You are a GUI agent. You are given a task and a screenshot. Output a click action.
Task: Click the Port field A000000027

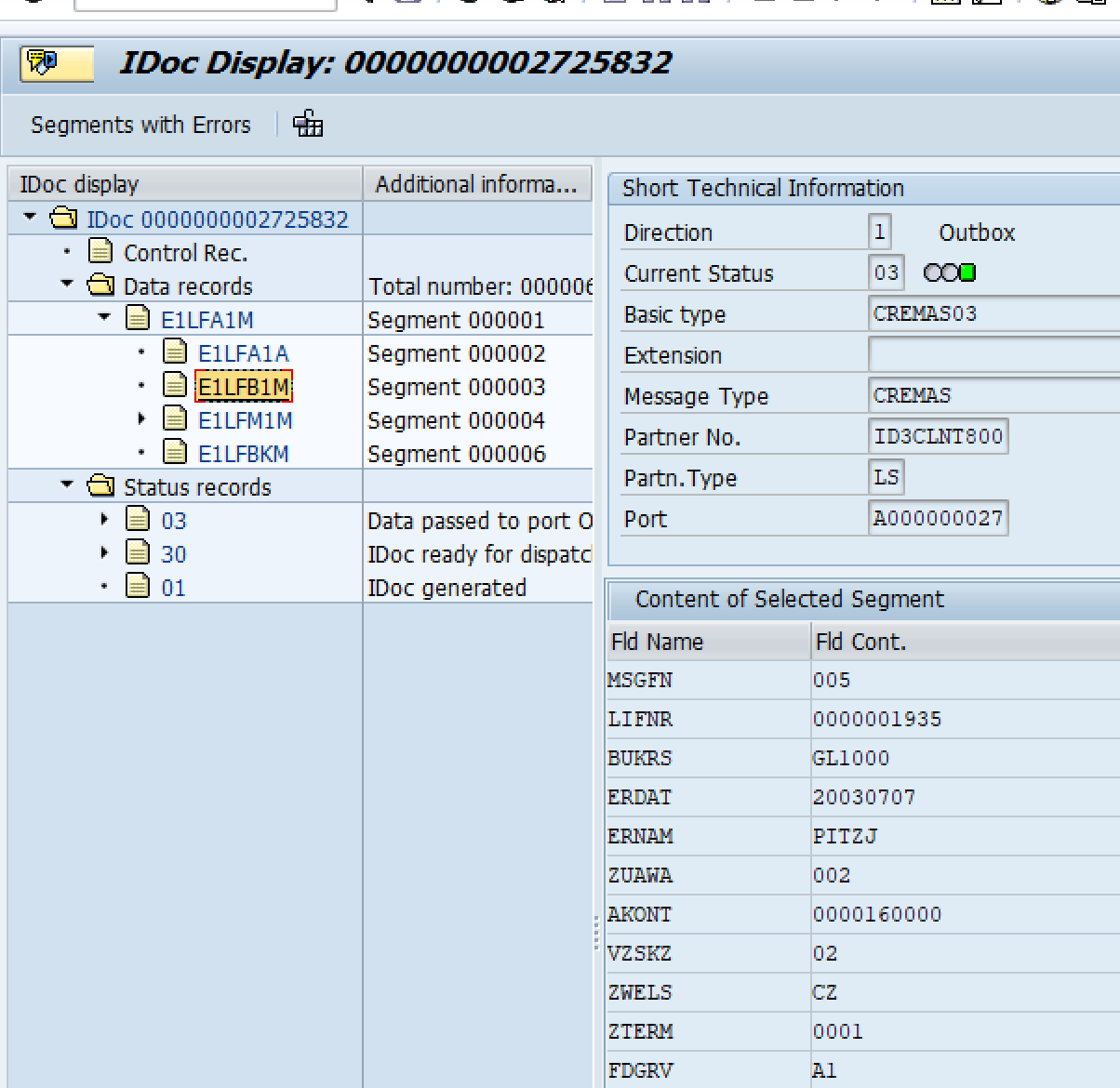tap(938, 518)
